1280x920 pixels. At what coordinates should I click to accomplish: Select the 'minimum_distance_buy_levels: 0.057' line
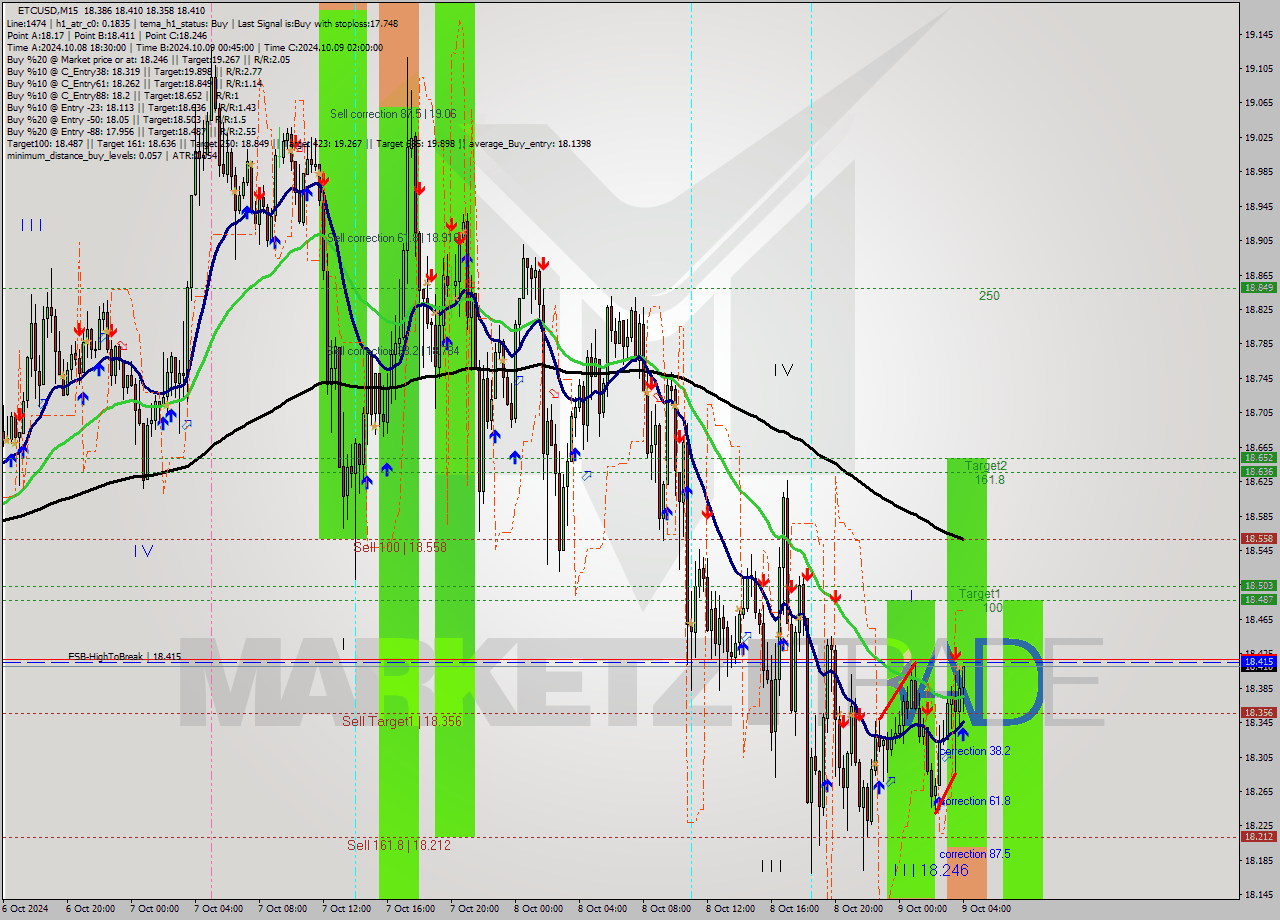(112, 155)
